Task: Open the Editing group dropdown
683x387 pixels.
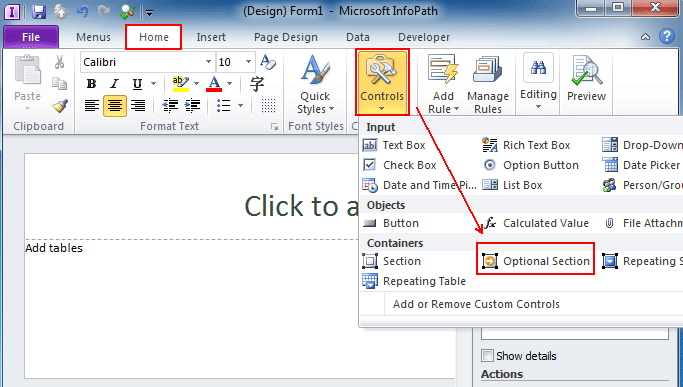Action: coord(538,82)
